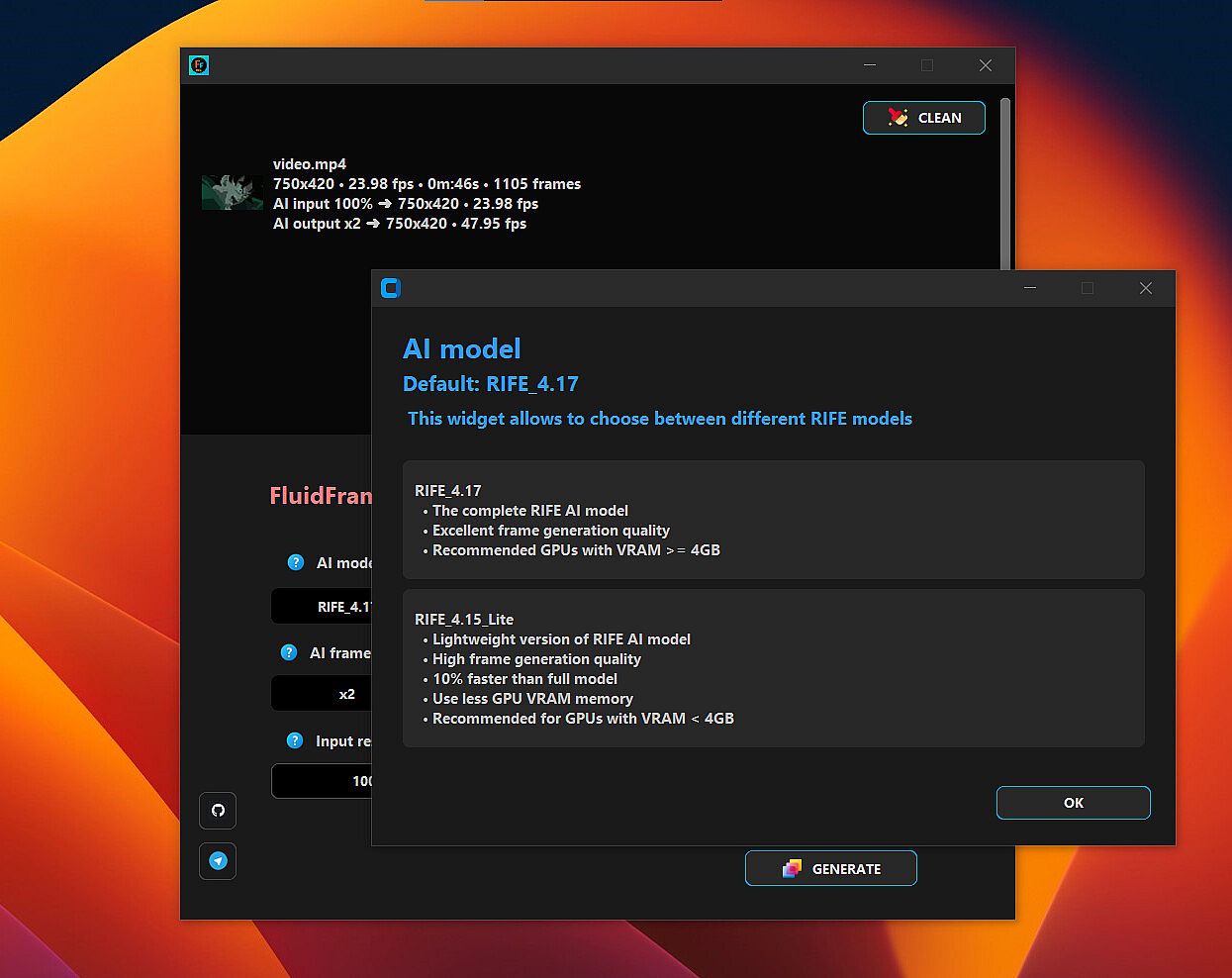Open the Telegram icon link
The height and width of the screenshot is (978, 1232).
(218, 861)
